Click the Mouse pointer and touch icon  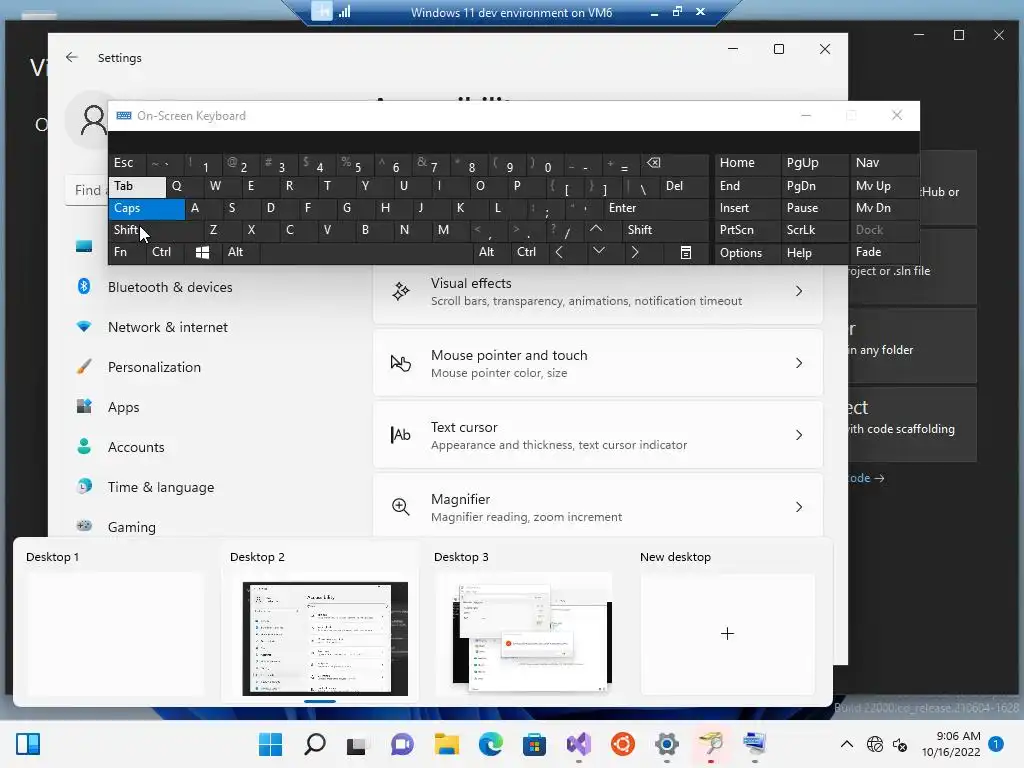point(400,363)
